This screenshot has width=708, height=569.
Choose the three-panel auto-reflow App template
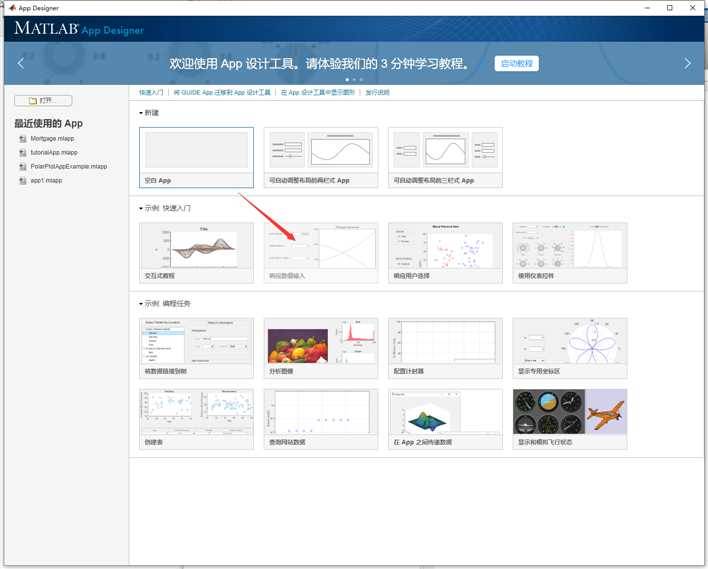pos(445,158)
